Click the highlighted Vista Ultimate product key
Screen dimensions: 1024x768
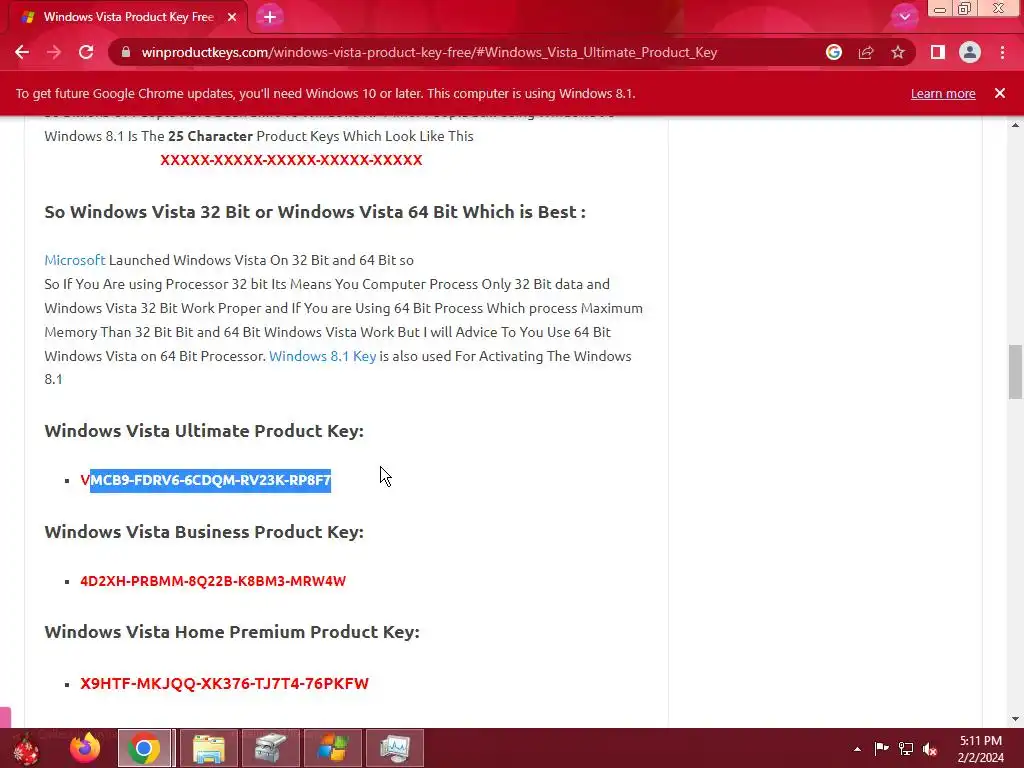click(206, 480)
